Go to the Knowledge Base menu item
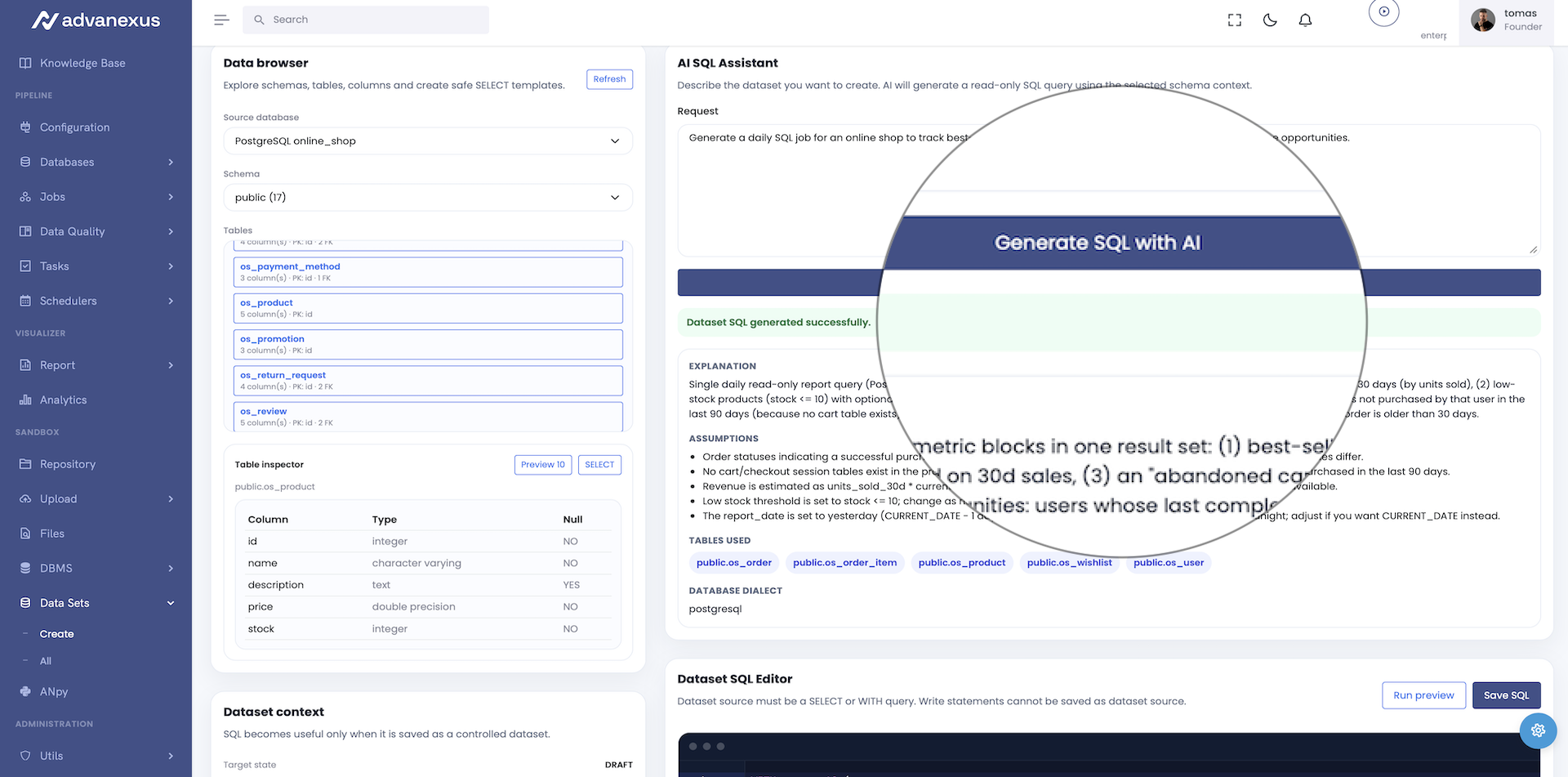This screenshot has width=1568, height=777. point(82,63)
